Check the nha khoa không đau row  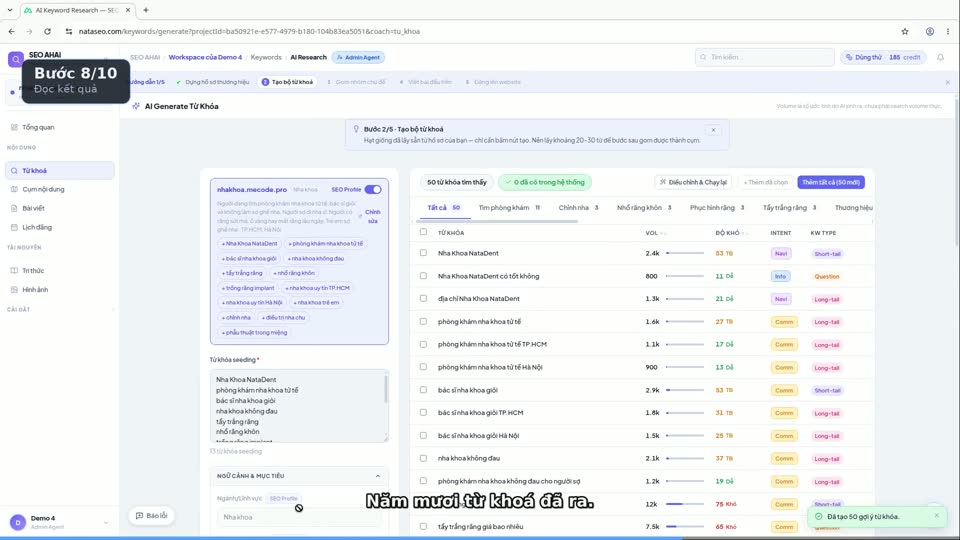point(423,458)
